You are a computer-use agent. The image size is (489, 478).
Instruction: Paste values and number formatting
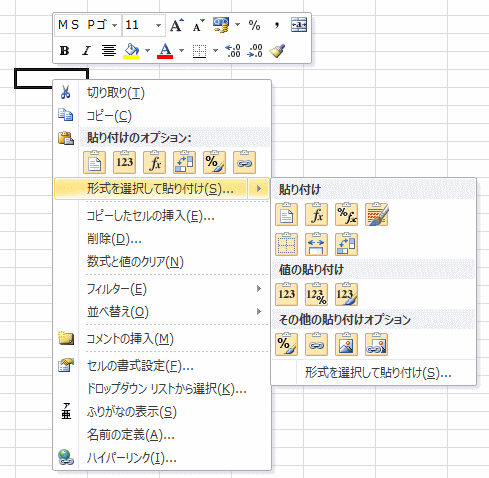(x=316, y=294)
